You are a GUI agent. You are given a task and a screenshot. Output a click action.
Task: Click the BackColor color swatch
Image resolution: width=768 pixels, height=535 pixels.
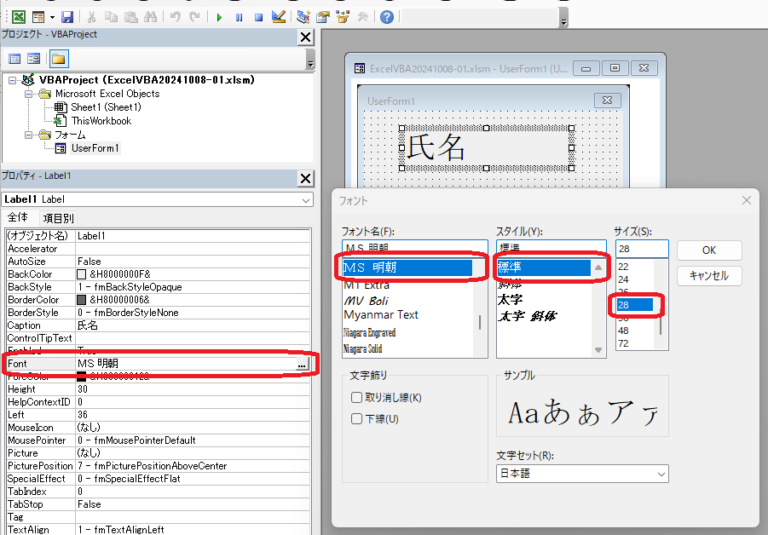[81, 274]
